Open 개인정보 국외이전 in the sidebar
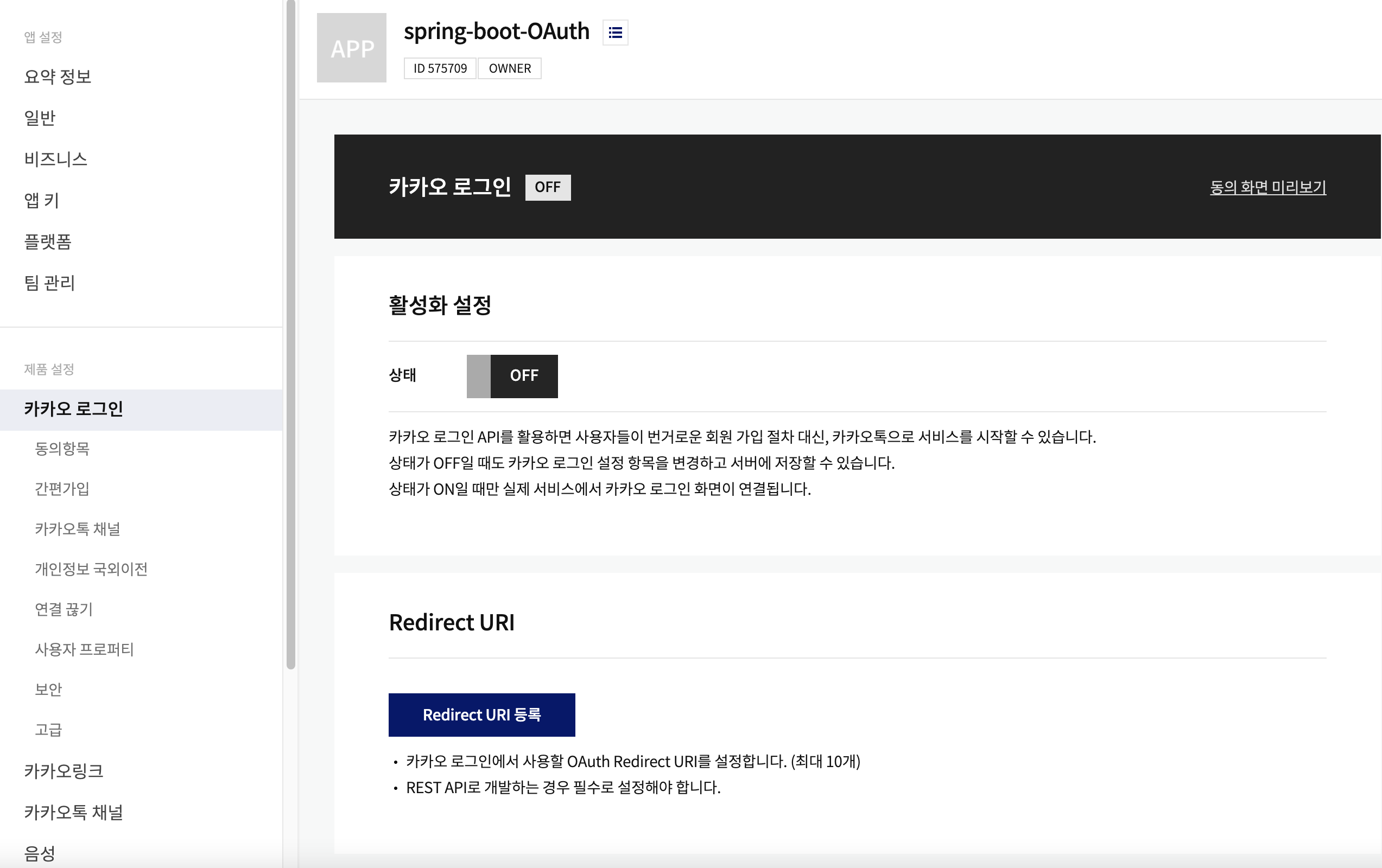This screenshot has height=868, width=1382. coord(91,569)
